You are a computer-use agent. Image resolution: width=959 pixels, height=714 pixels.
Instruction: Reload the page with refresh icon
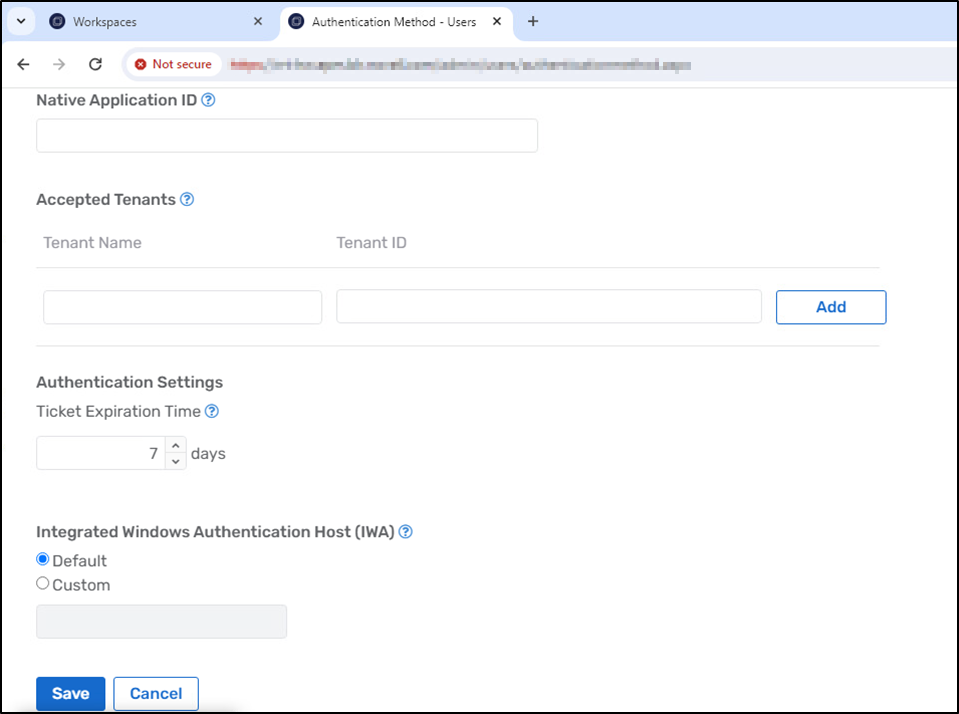pyautogui.click(x=95, y=64)
